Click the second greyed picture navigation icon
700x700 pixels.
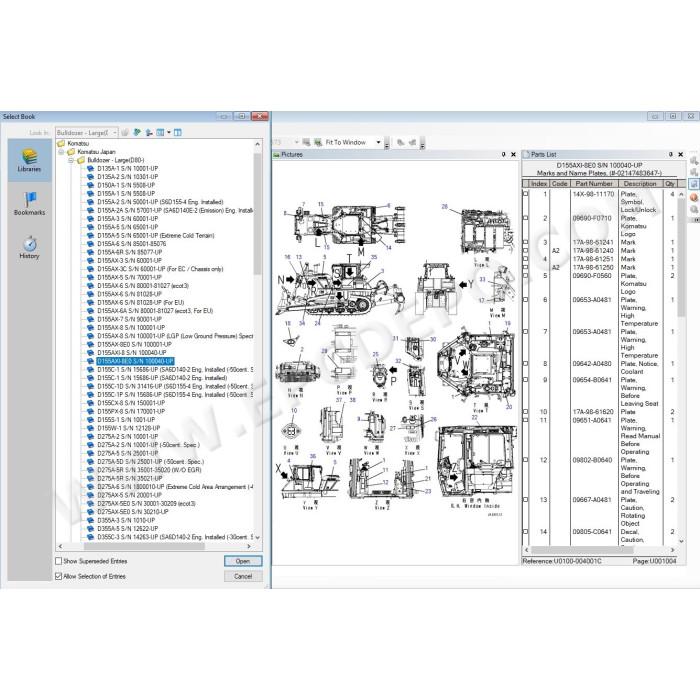click(412, 142)
